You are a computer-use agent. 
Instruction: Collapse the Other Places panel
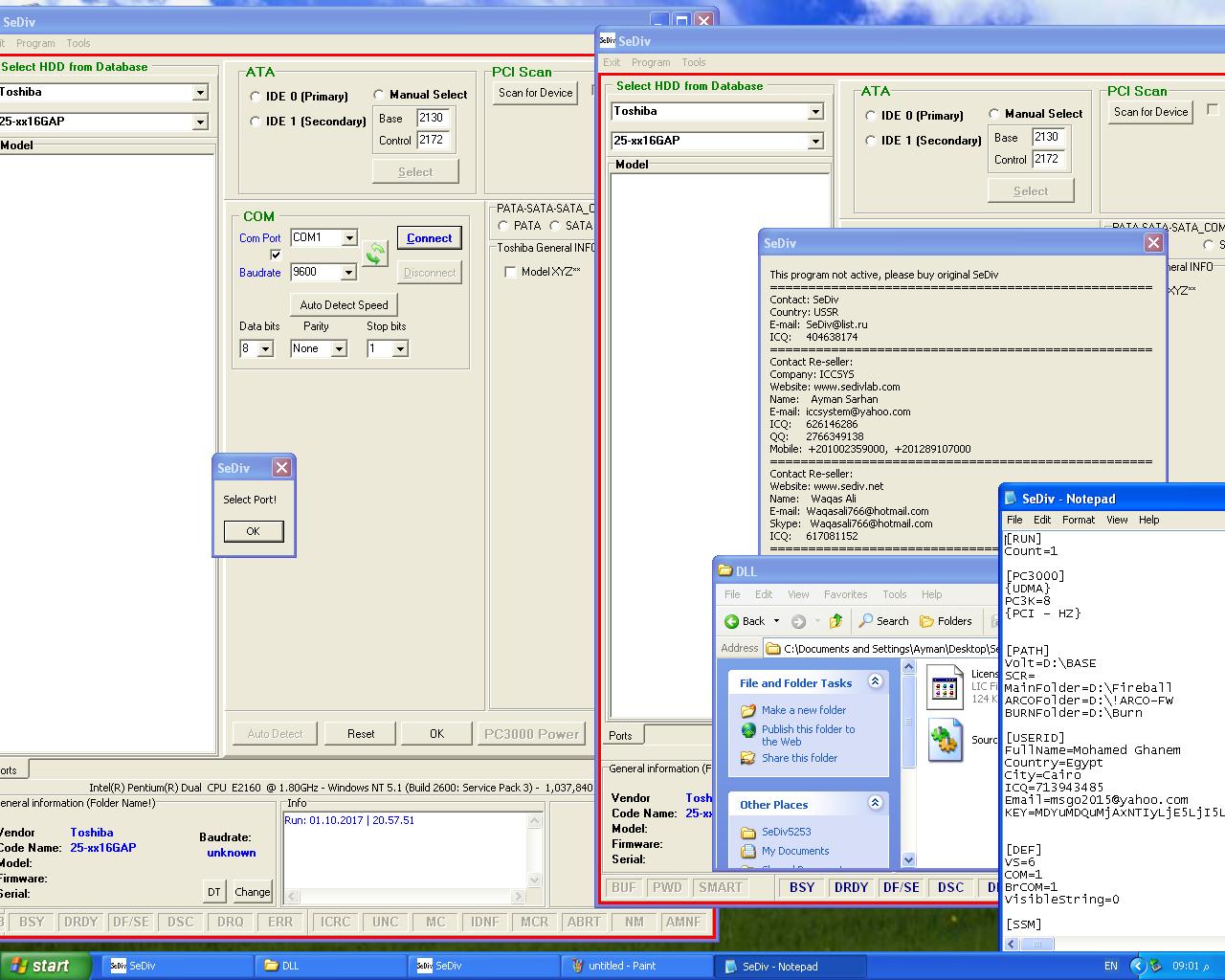pos(875,803)
